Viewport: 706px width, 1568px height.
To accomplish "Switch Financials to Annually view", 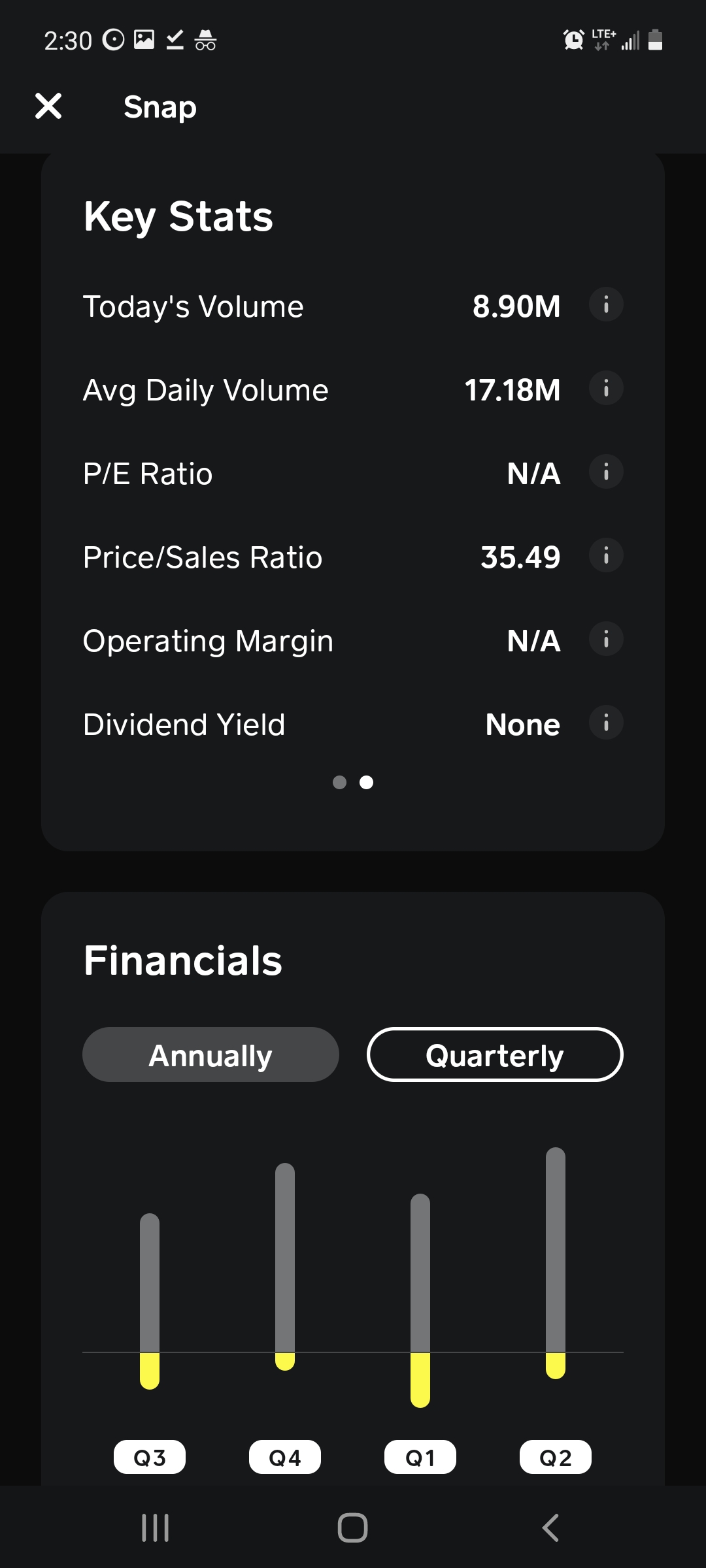I will tap(210, 1055).
